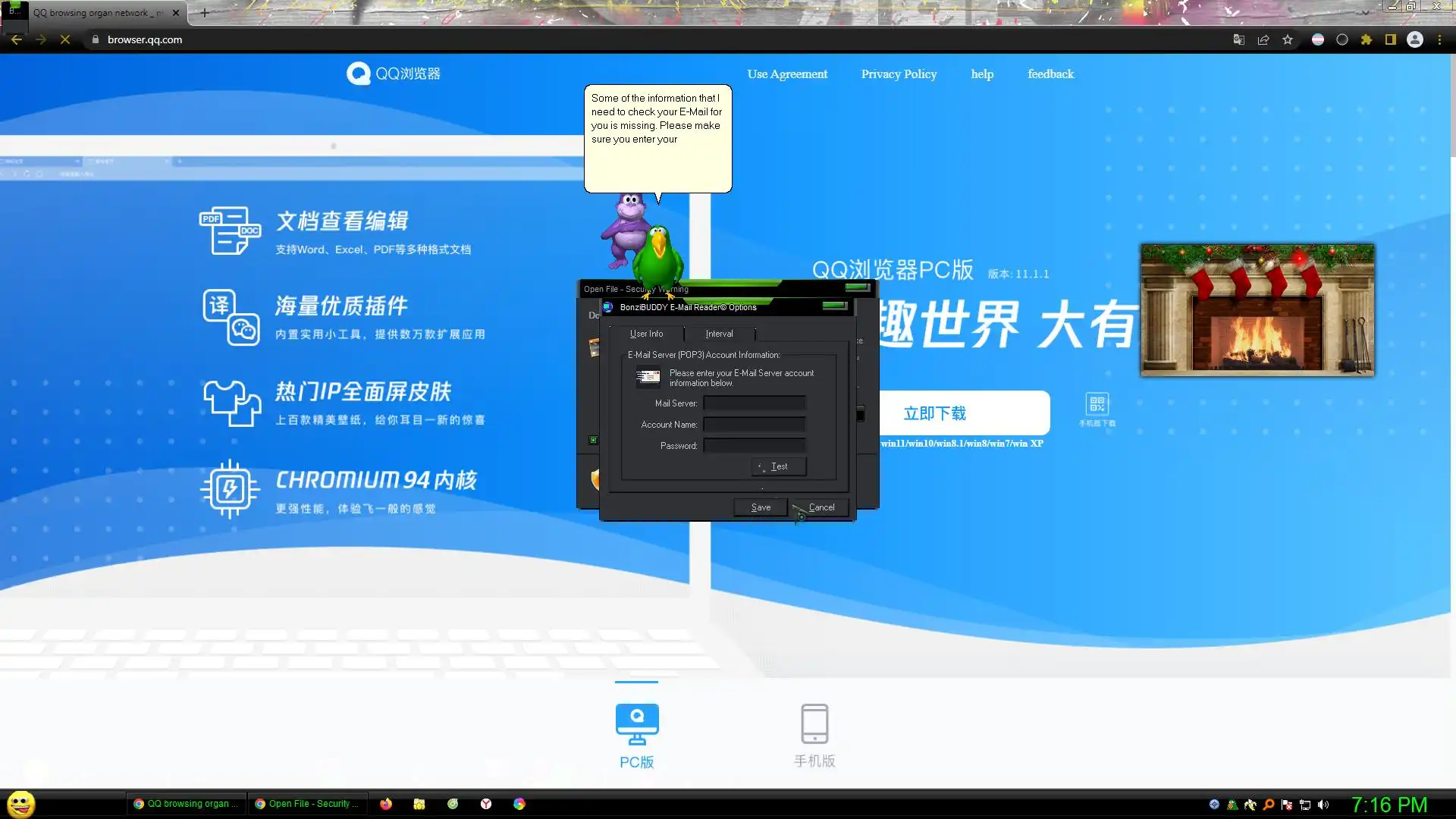Click the Mail Server input field
Viewport: 1456px width, 819px height.
[754, 403]
